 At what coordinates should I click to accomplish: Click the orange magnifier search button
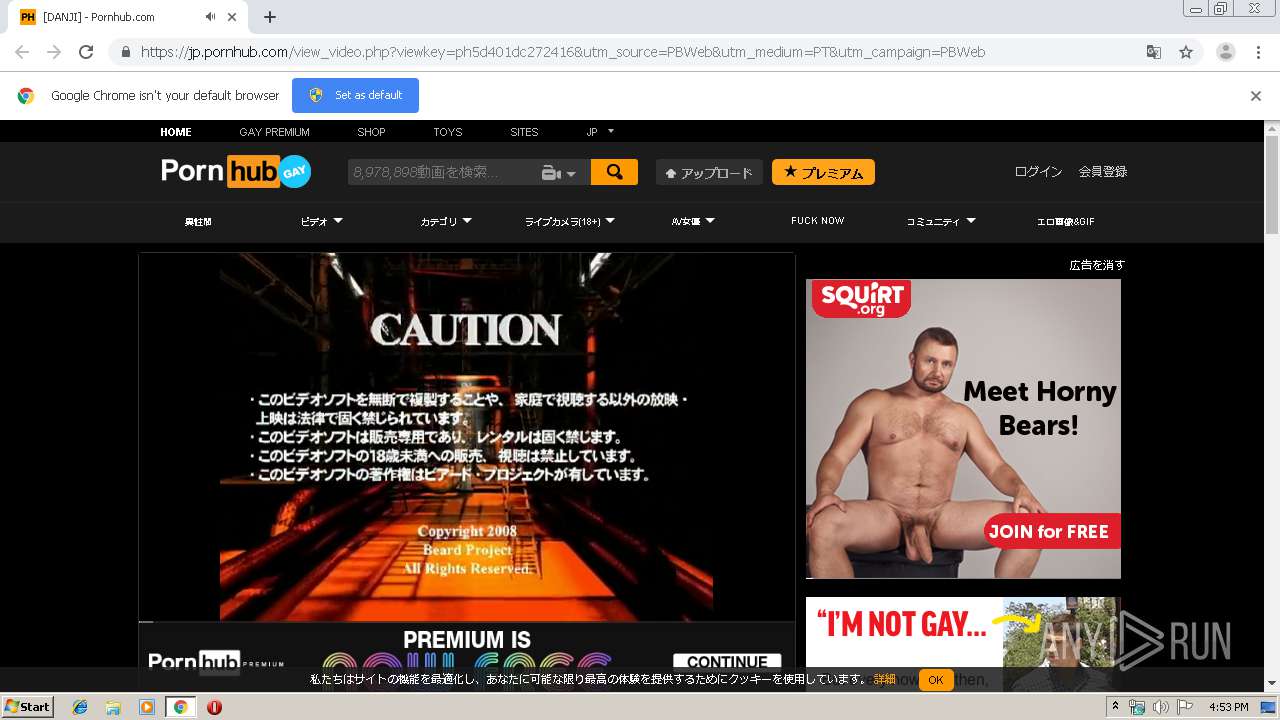(614, 172)
